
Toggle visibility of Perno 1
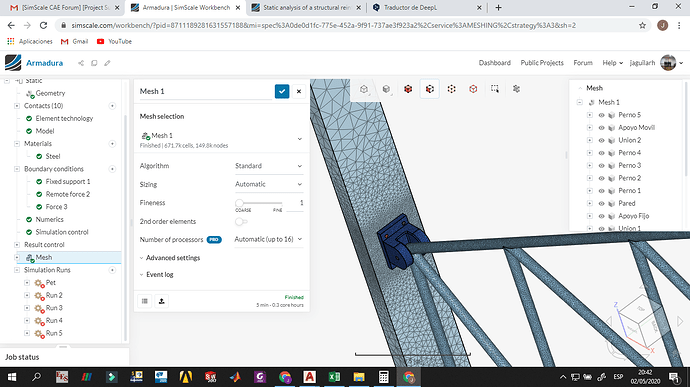(601, 191)
